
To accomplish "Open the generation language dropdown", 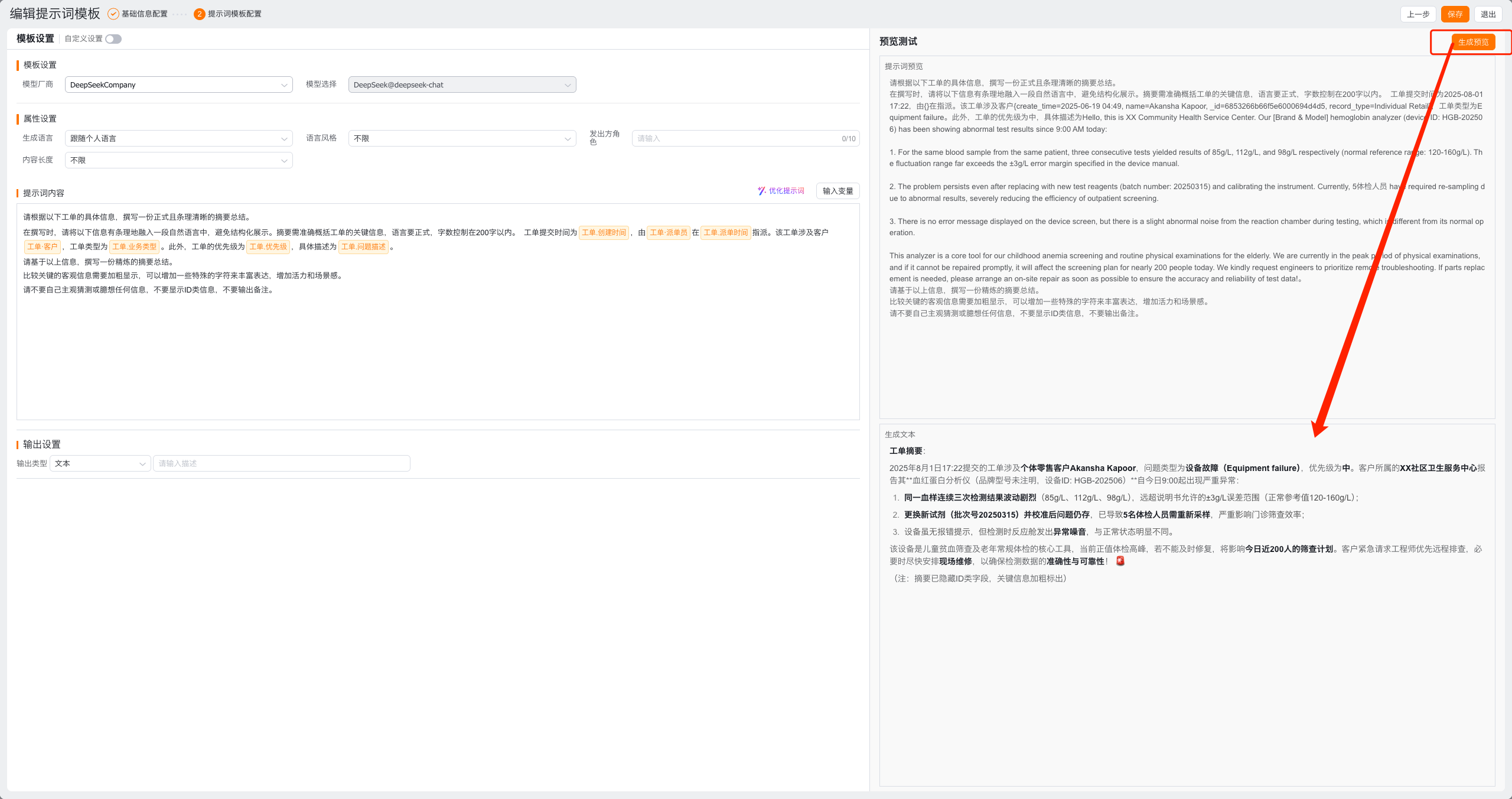I will pos(178,138).
